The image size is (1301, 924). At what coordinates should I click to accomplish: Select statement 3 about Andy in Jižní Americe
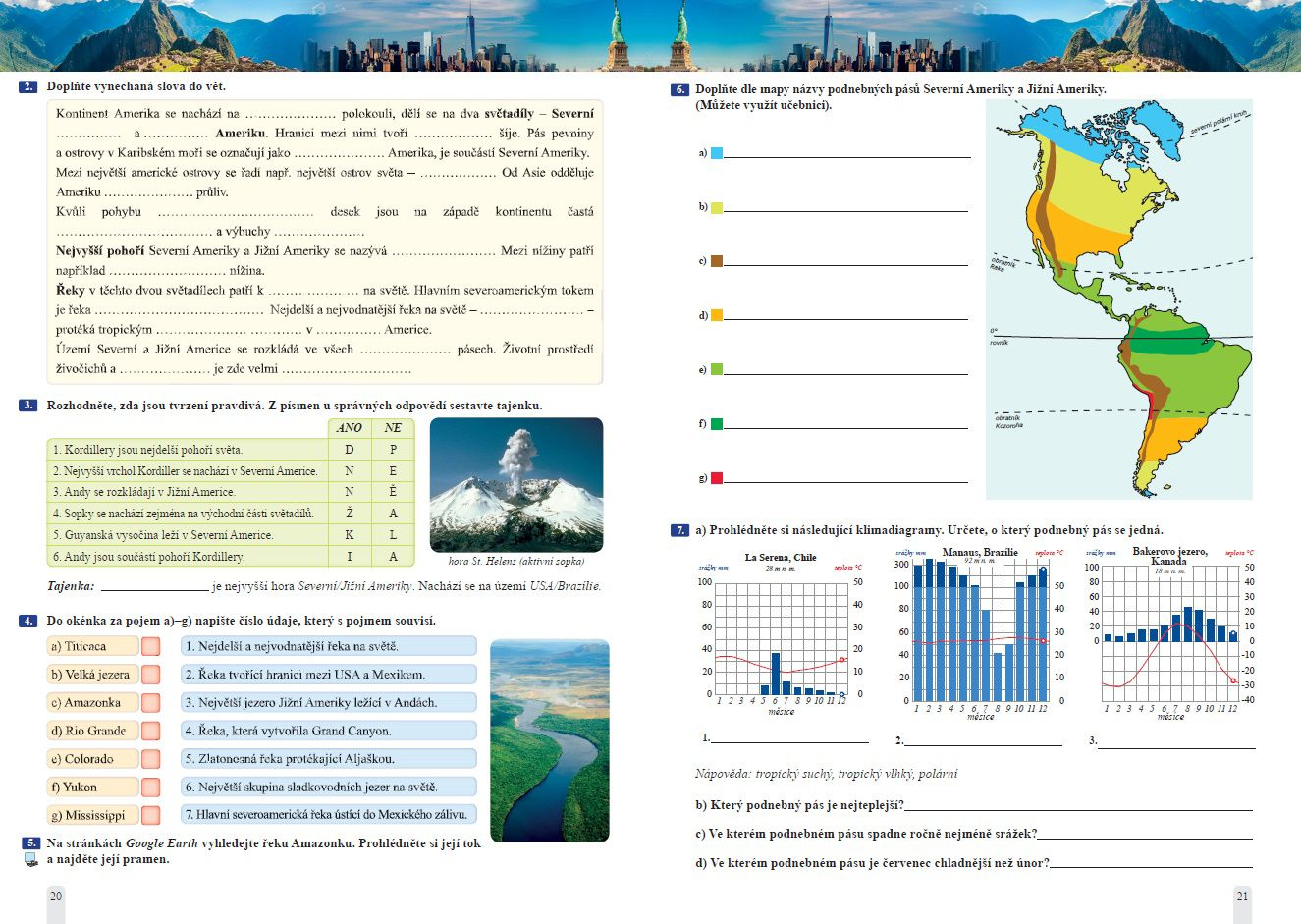coord(187,492)
